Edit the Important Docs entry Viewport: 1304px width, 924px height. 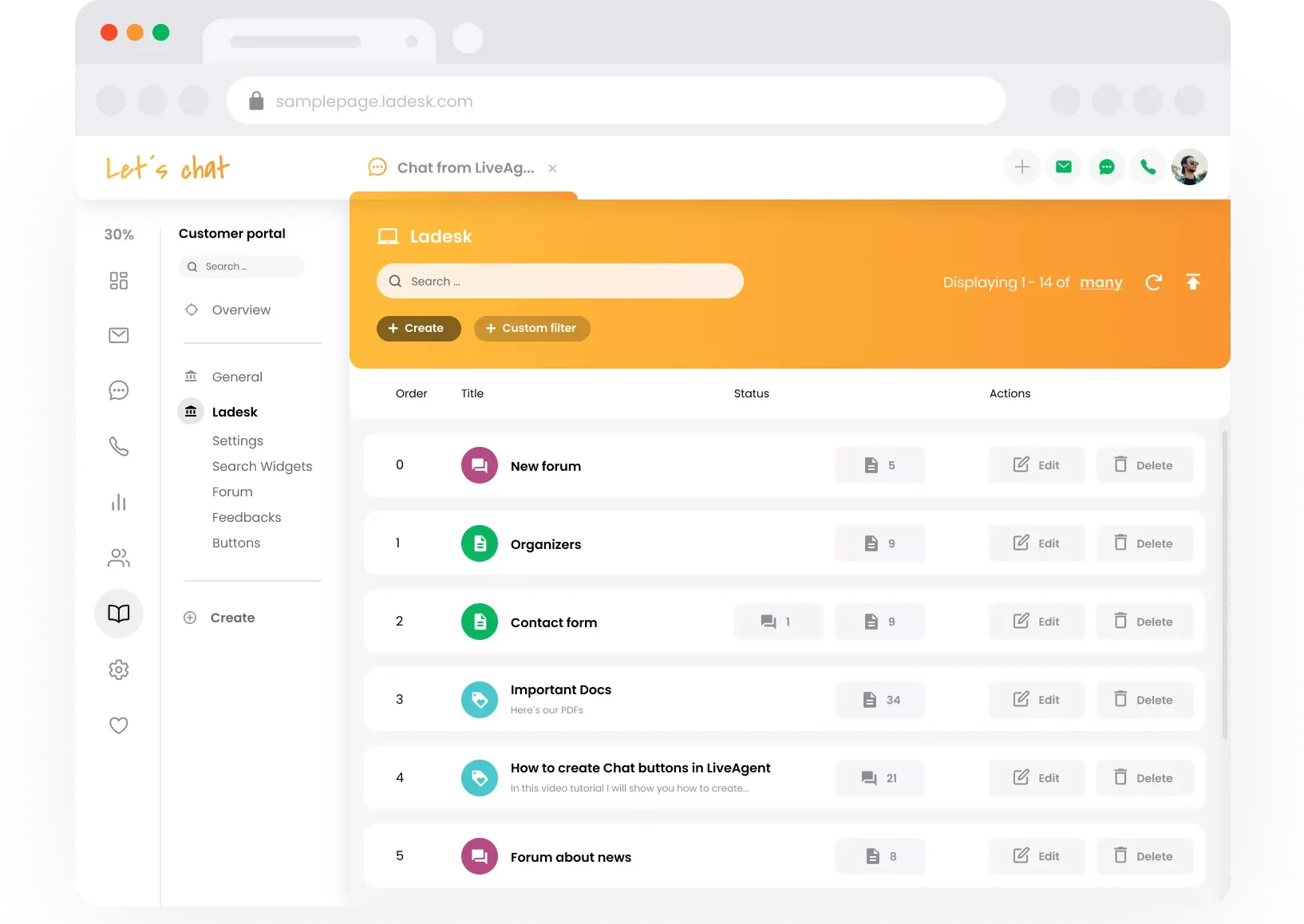pyautogui.click(x=1037, y=700)
